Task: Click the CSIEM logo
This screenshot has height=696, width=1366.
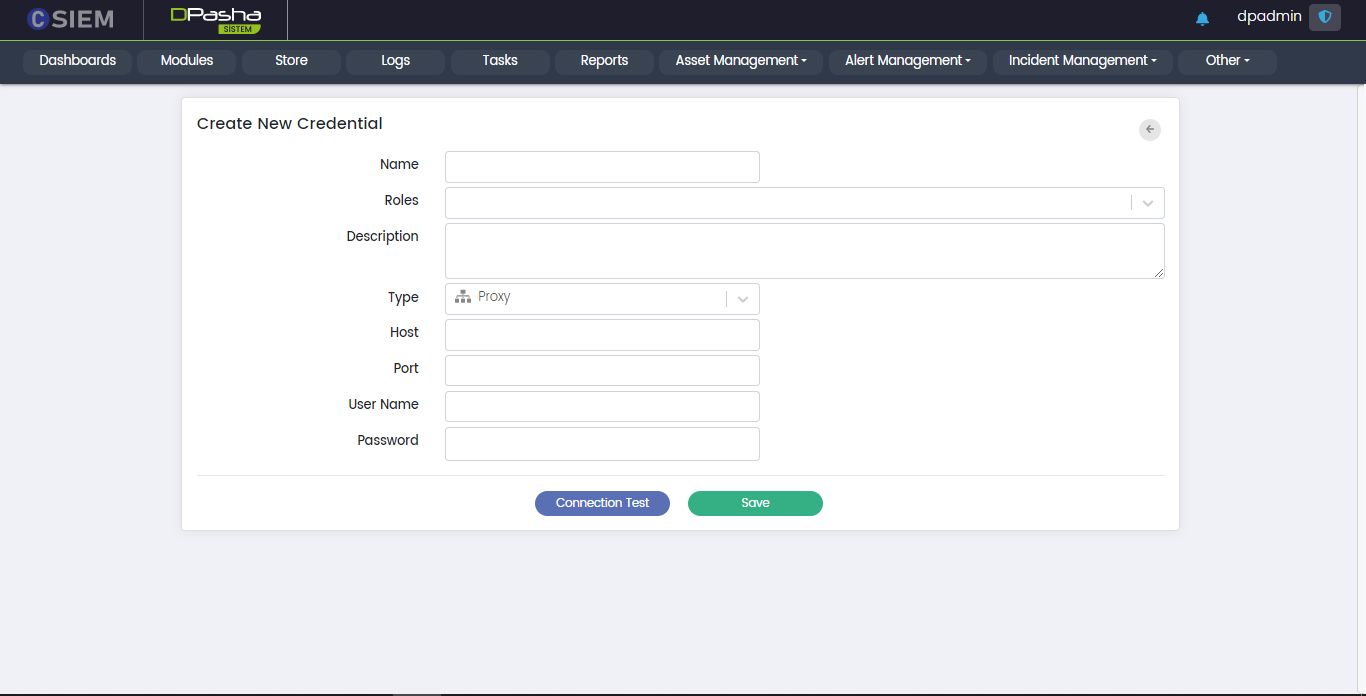Action: [x=71, y=19]
